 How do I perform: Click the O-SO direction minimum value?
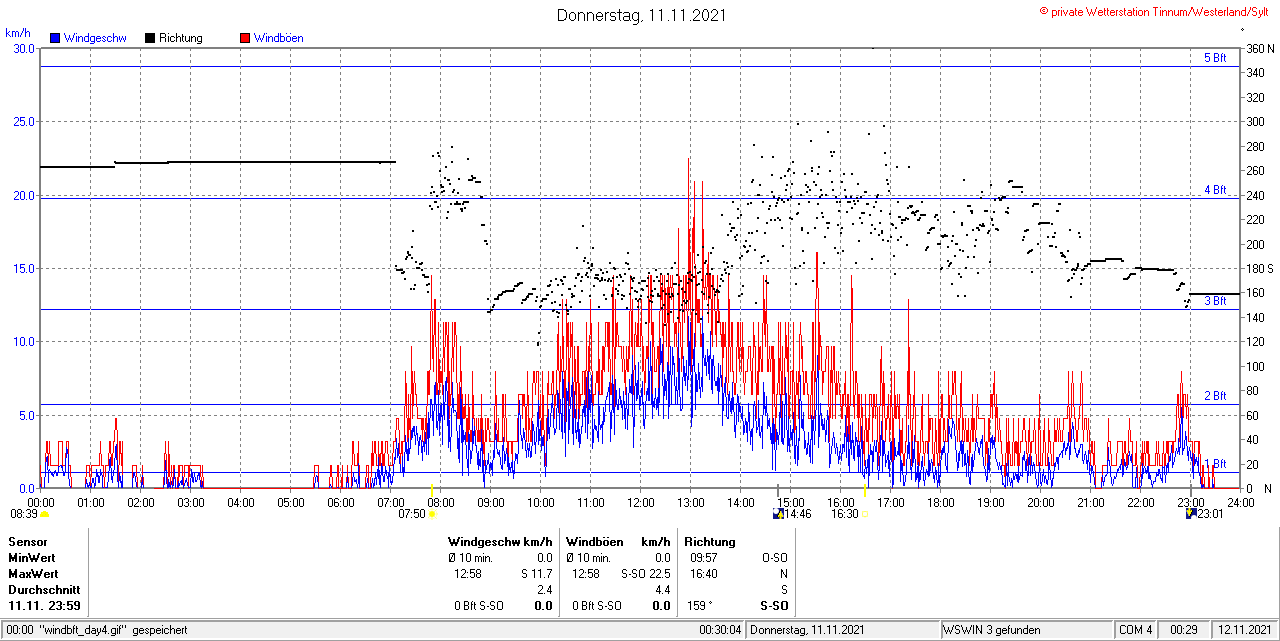coord(775,557)
